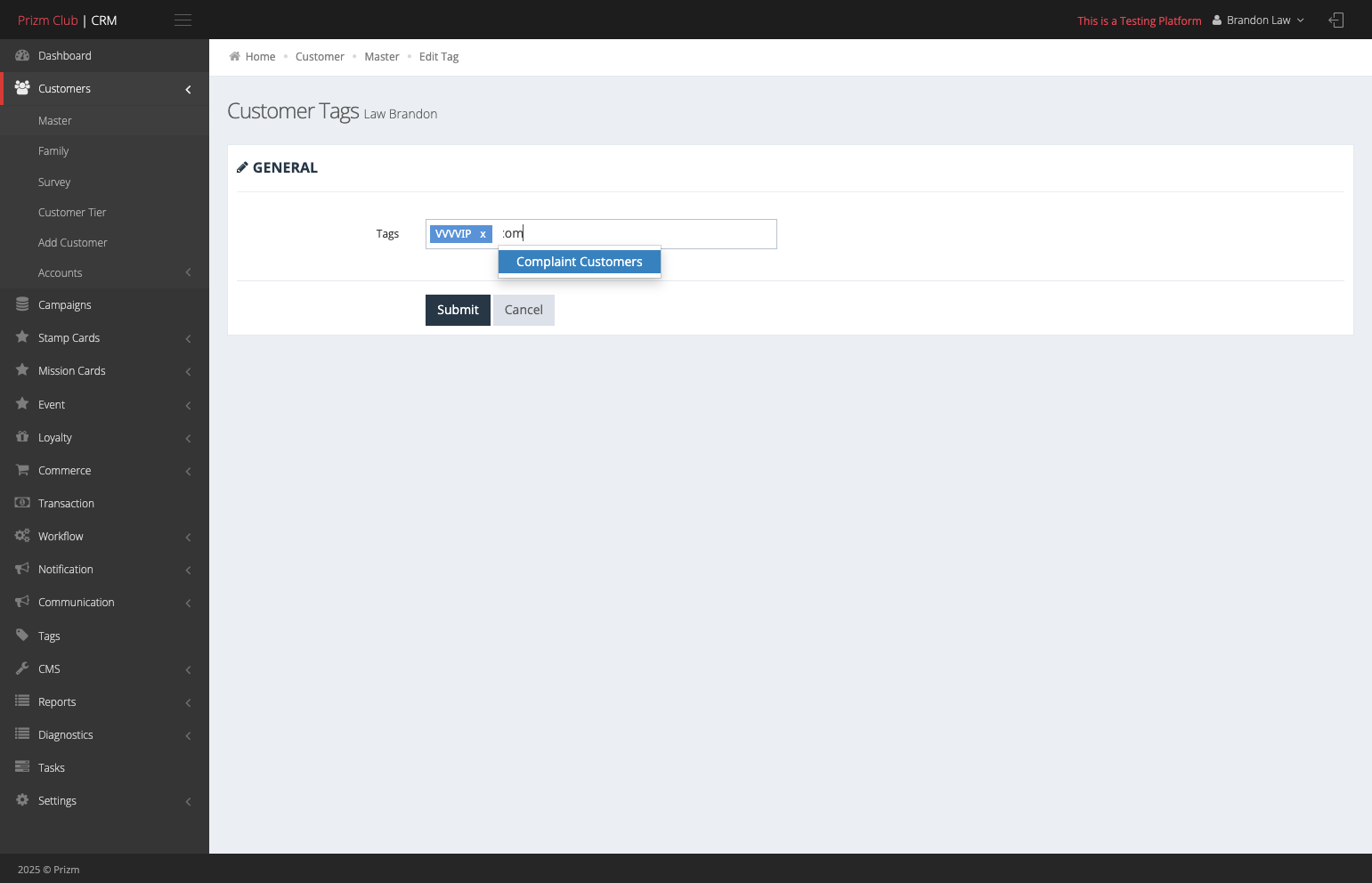
Task: Click the Dashboard gauge icon
Action: pyautogui.click(x=22, y=55)
